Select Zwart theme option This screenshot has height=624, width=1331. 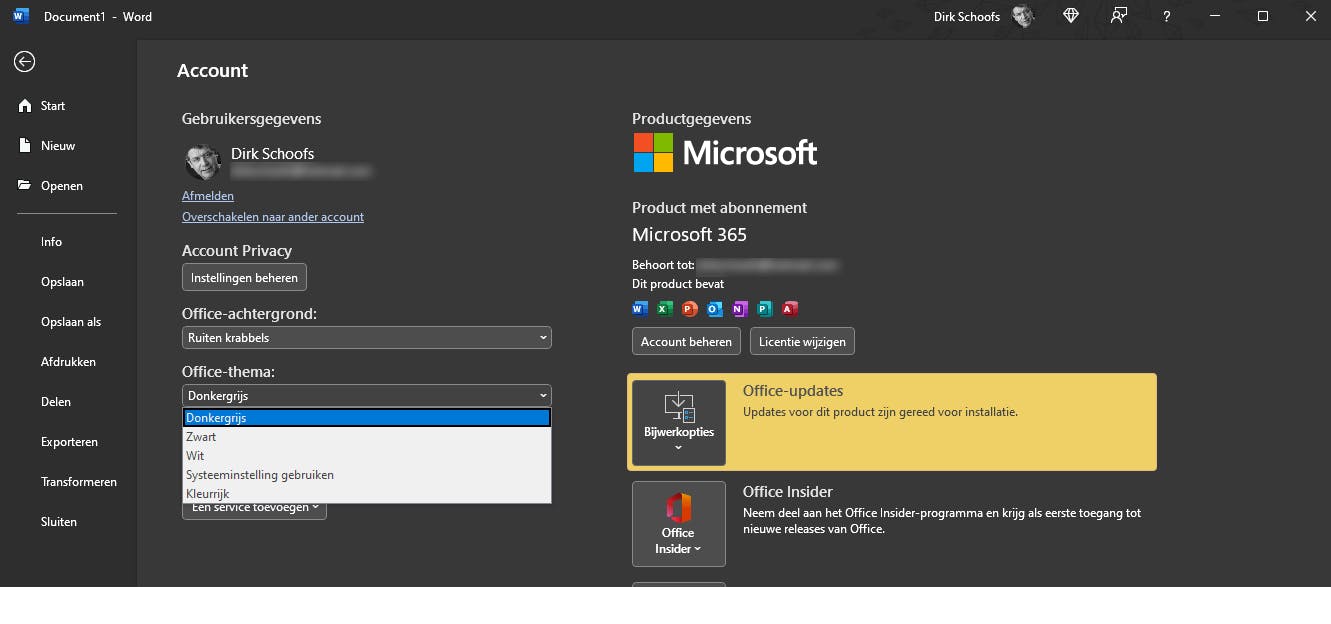pyautogui.click(x=367, y=437)
